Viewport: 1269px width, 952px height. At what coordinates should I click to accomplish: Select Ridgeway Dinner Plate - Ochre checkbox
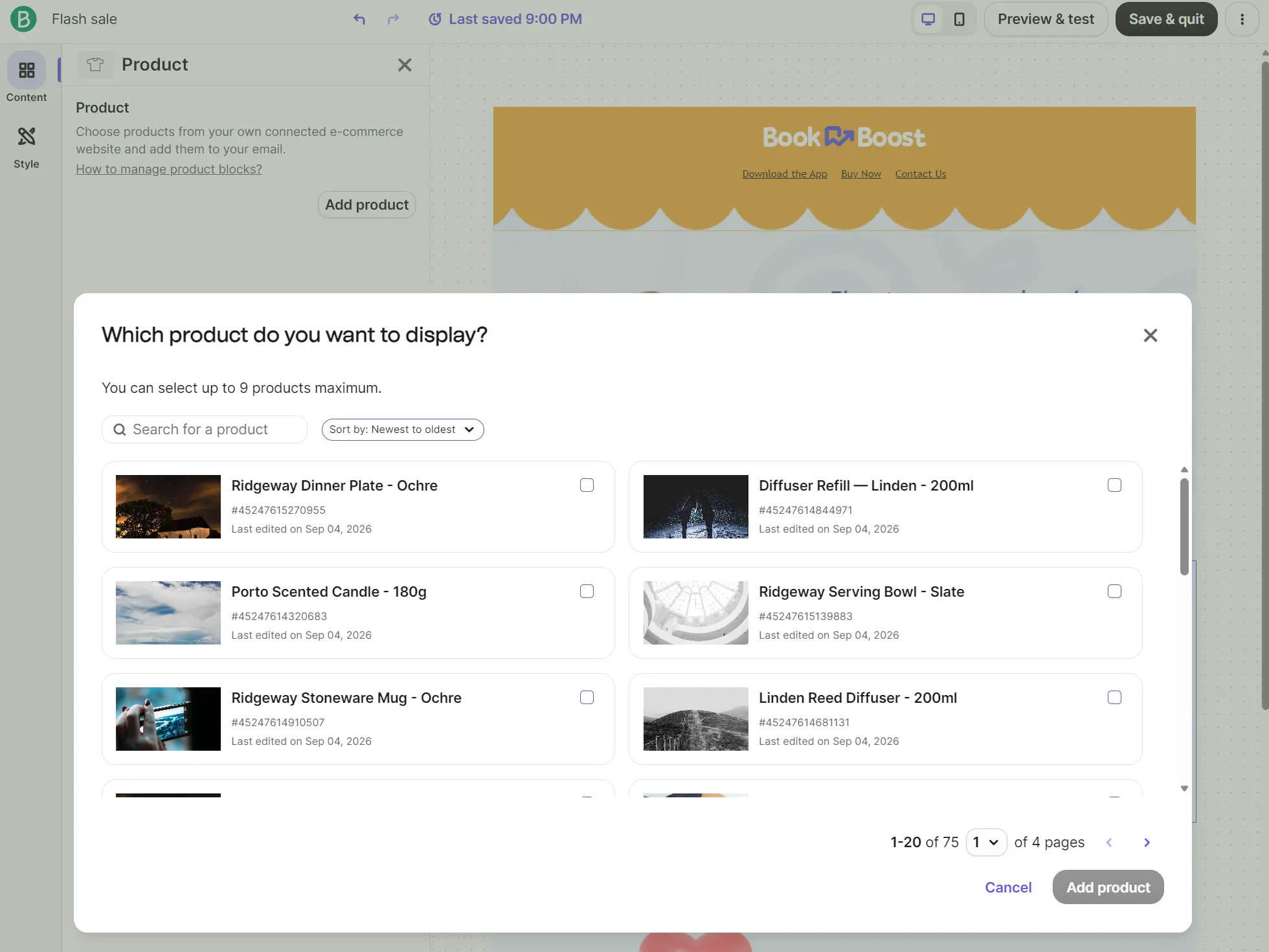587,485
